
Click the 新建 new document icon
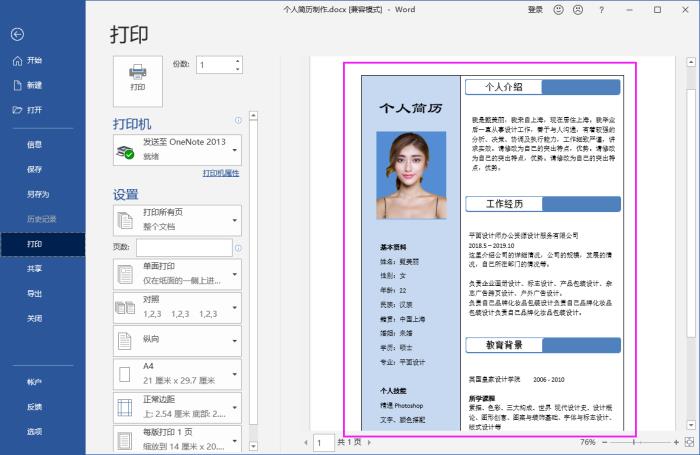click(x=17, y=85)
